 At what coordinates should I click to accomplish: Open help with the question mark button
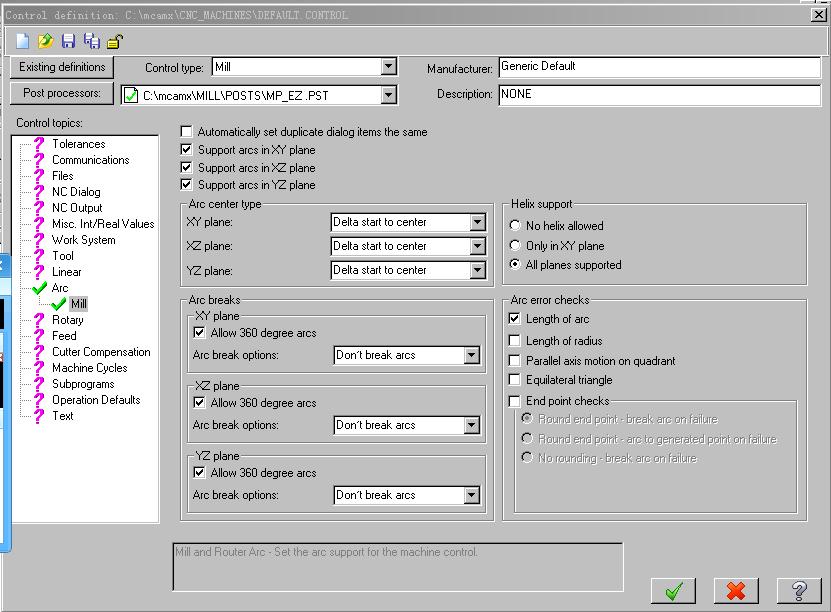tap(799, 590)
